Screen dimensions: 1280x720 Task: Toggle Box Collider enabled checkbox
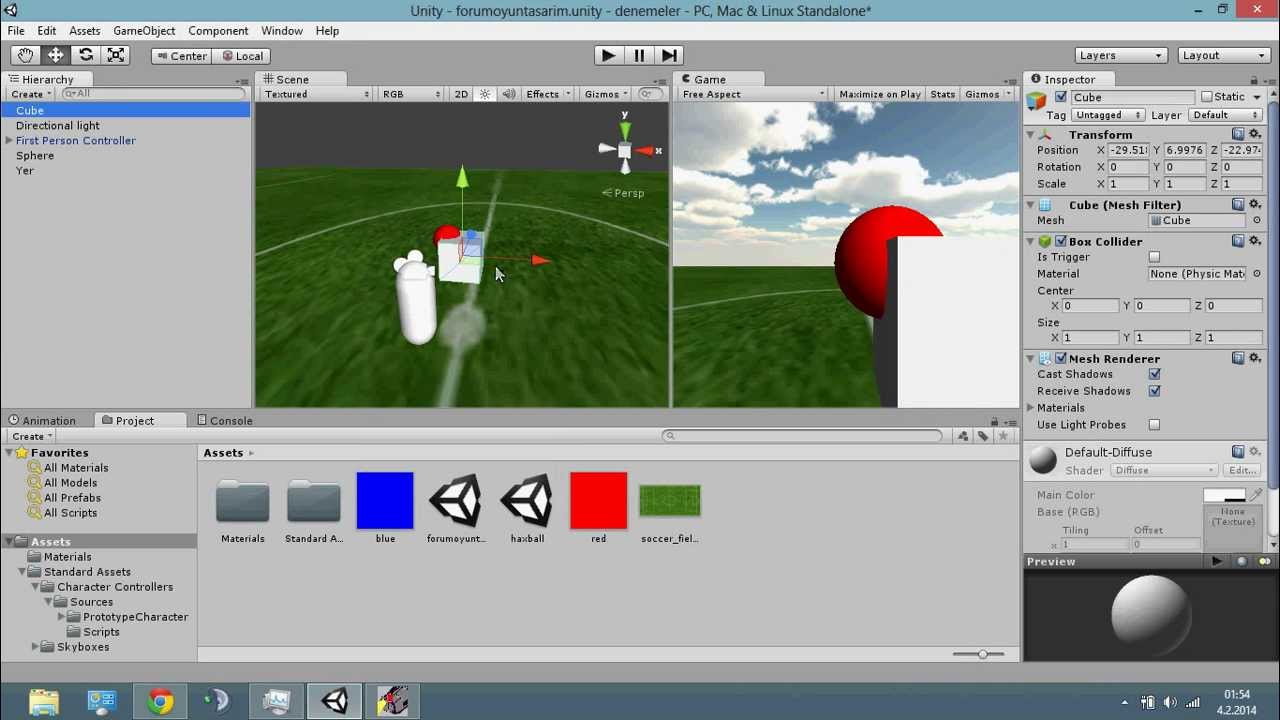1061,241
